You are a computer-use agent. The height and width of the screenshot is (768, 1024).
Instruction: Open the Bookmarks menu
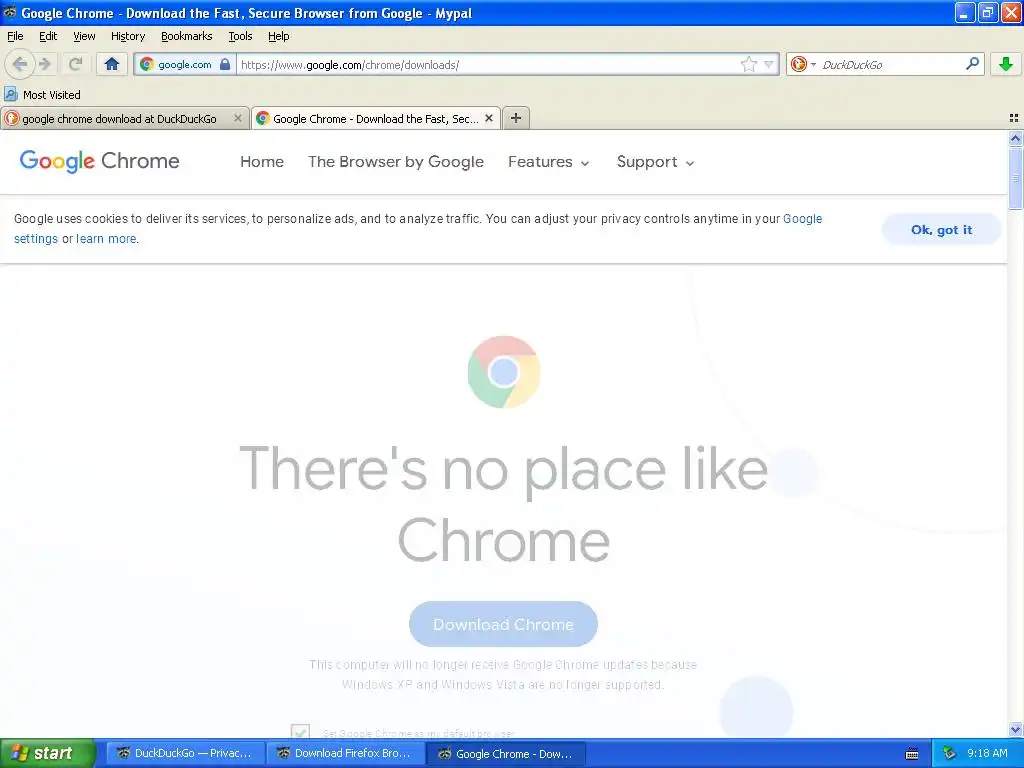click(187, 37)
